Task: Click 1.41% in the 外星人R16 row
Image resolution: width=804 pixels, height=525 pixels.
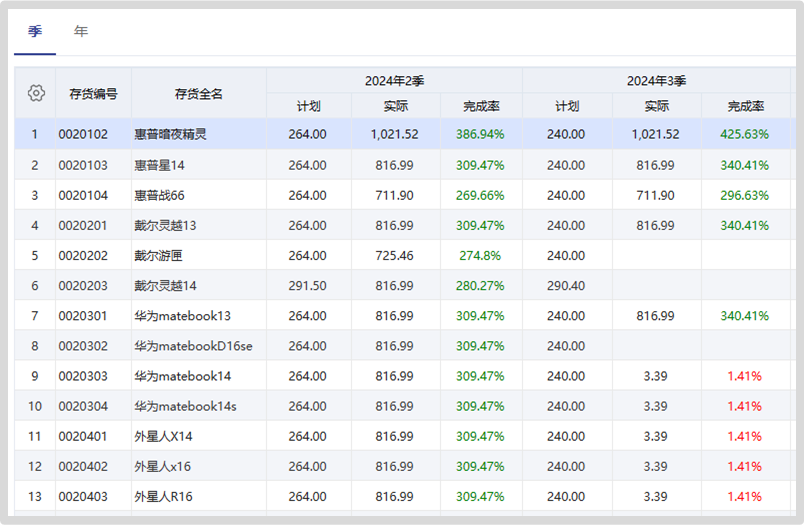Action: click(745, 497)
